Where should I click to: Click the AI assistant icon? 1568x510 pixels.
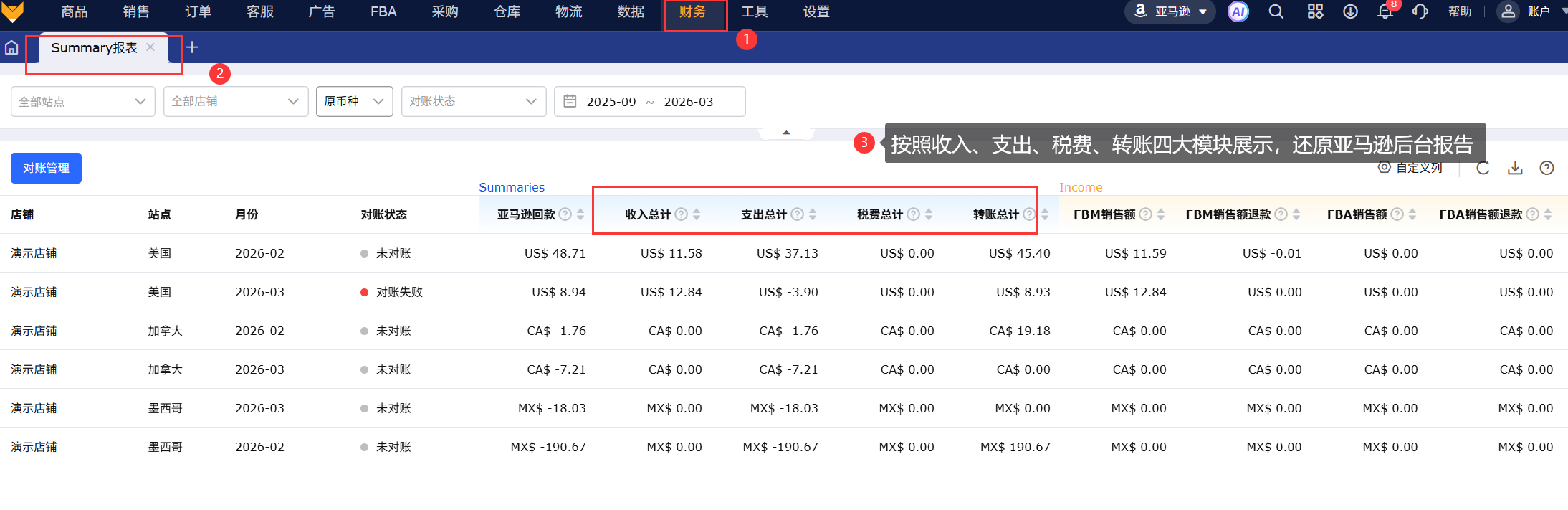1238,11
